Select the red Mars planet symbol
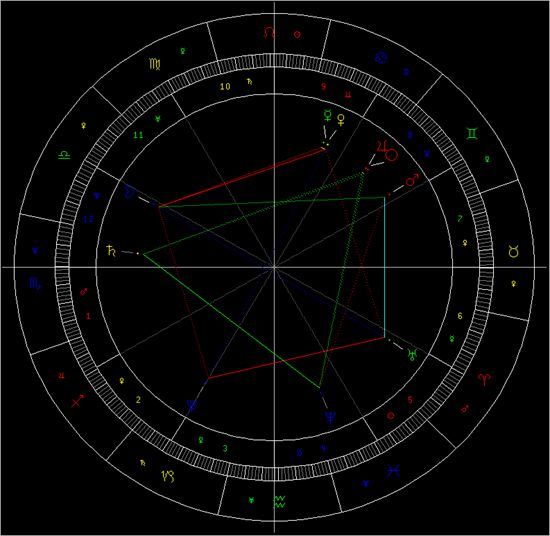The height and width of the screenshot is (536, 550). click(412, 179)
